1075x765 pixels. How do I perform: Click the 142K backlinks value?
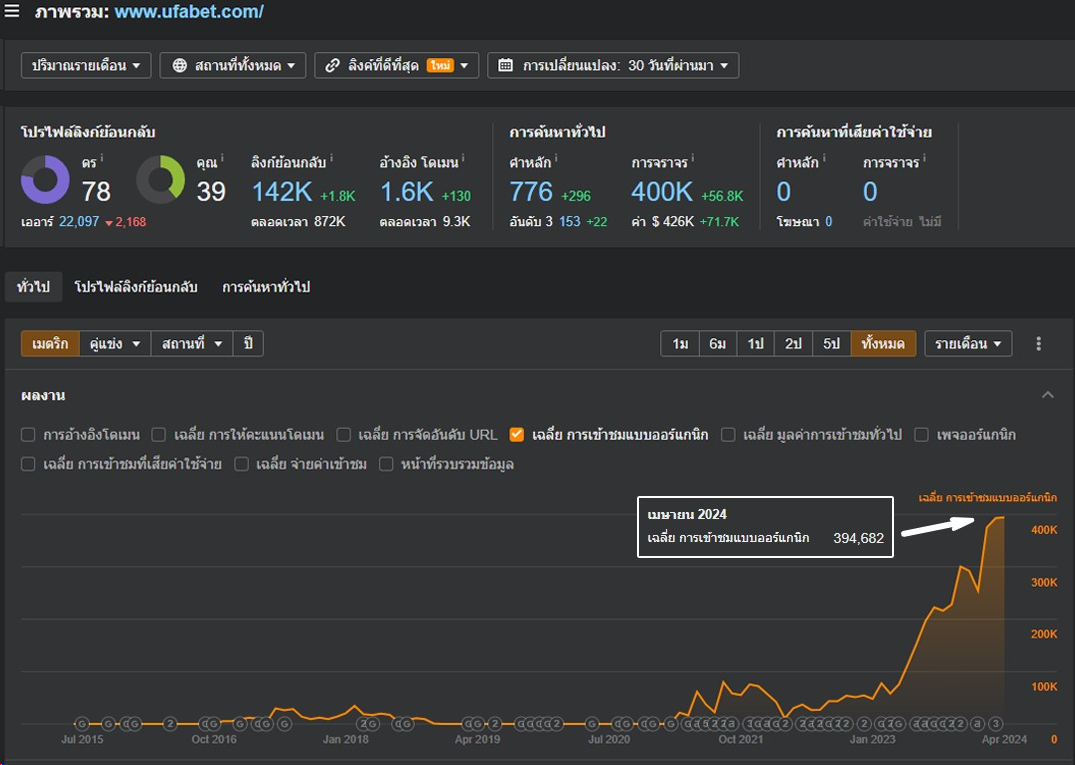coord(282,192)
